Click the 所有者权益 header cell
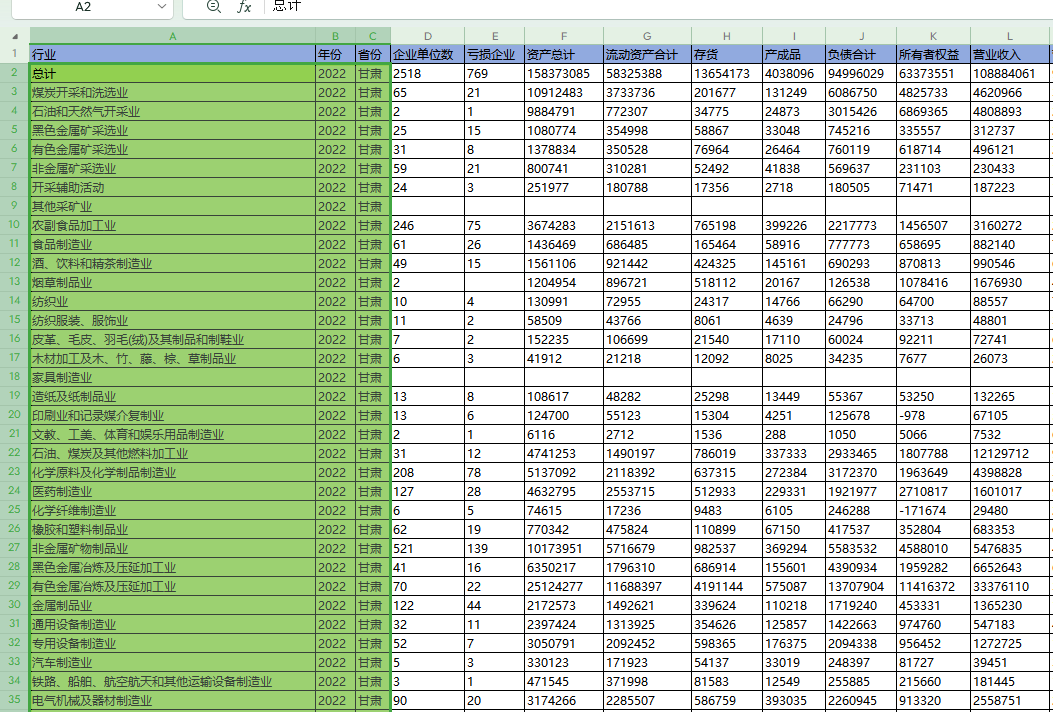Image resolution: width=1053 pixels, height=712 pixels. coord(933,54)
